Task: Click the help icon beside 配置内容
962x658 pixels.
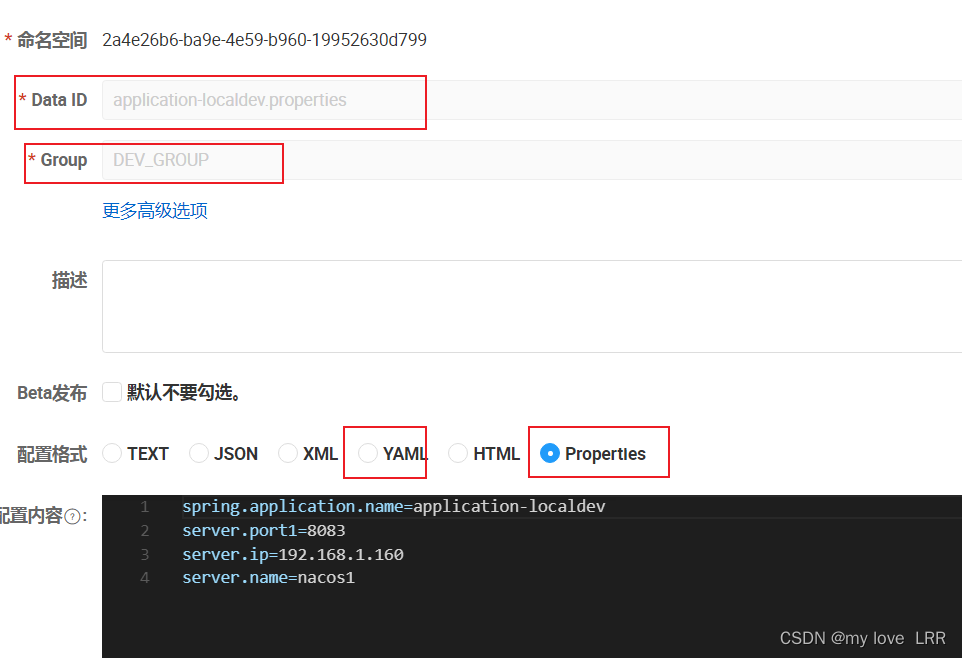Action: 72,517
